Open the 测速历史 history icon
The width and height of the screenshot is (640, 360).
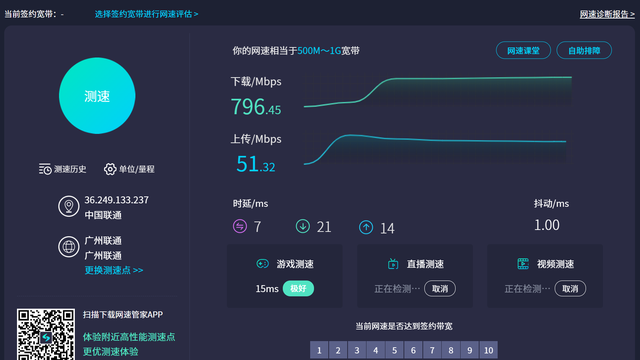click(45, 169)
